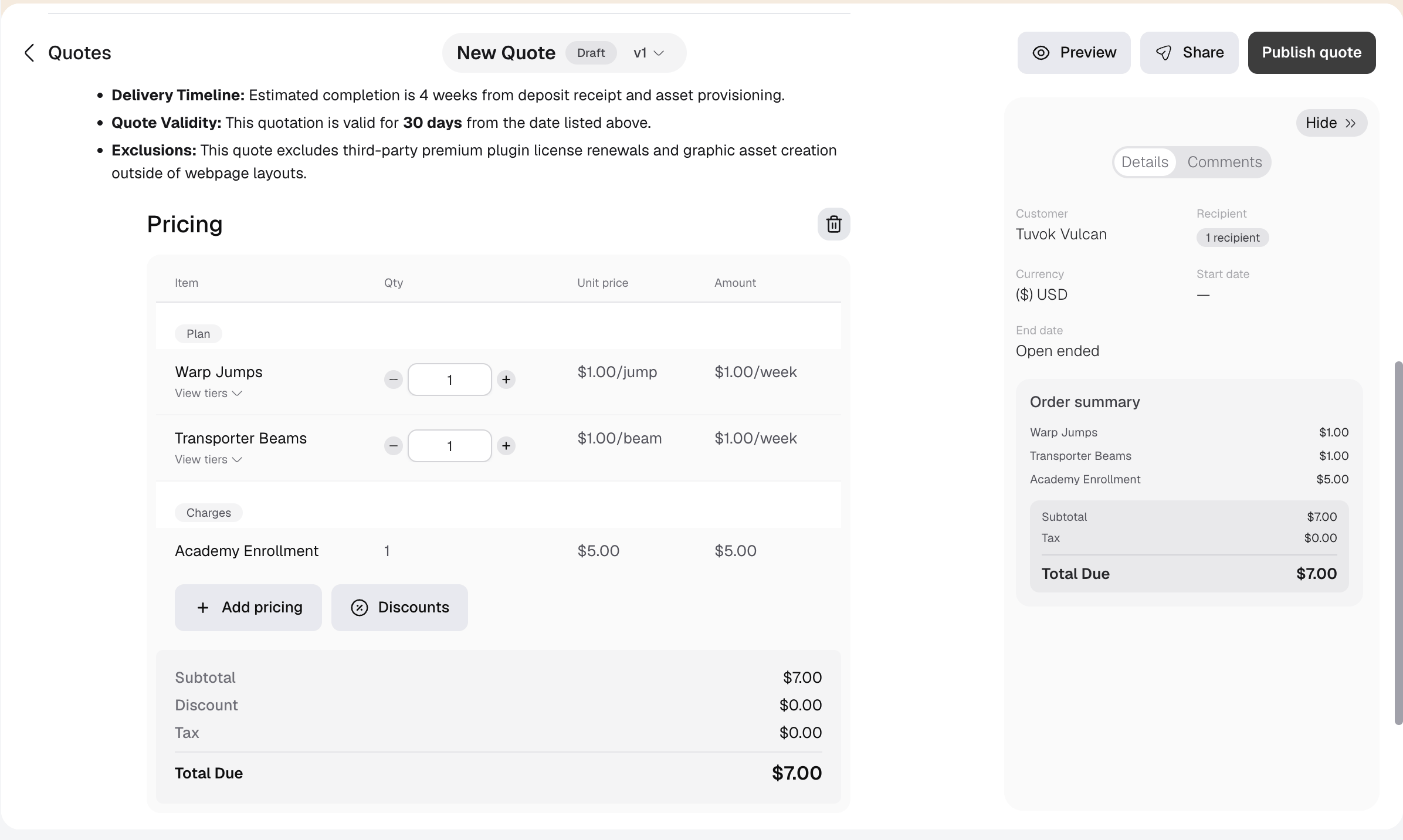1403x840 pixels.
Task: Click the ($) USD currency value
Action: [1041, 294]
